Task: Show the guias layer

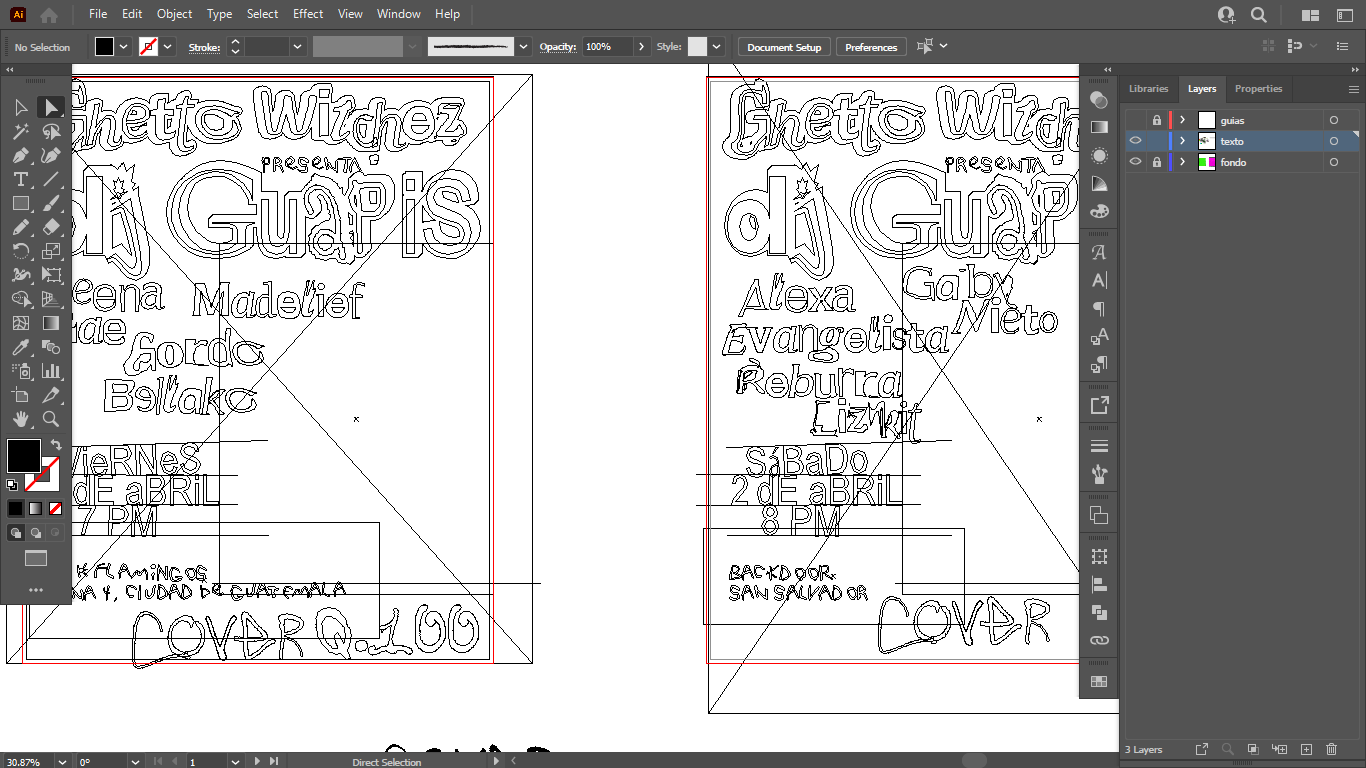Action: coord(1135,120)
